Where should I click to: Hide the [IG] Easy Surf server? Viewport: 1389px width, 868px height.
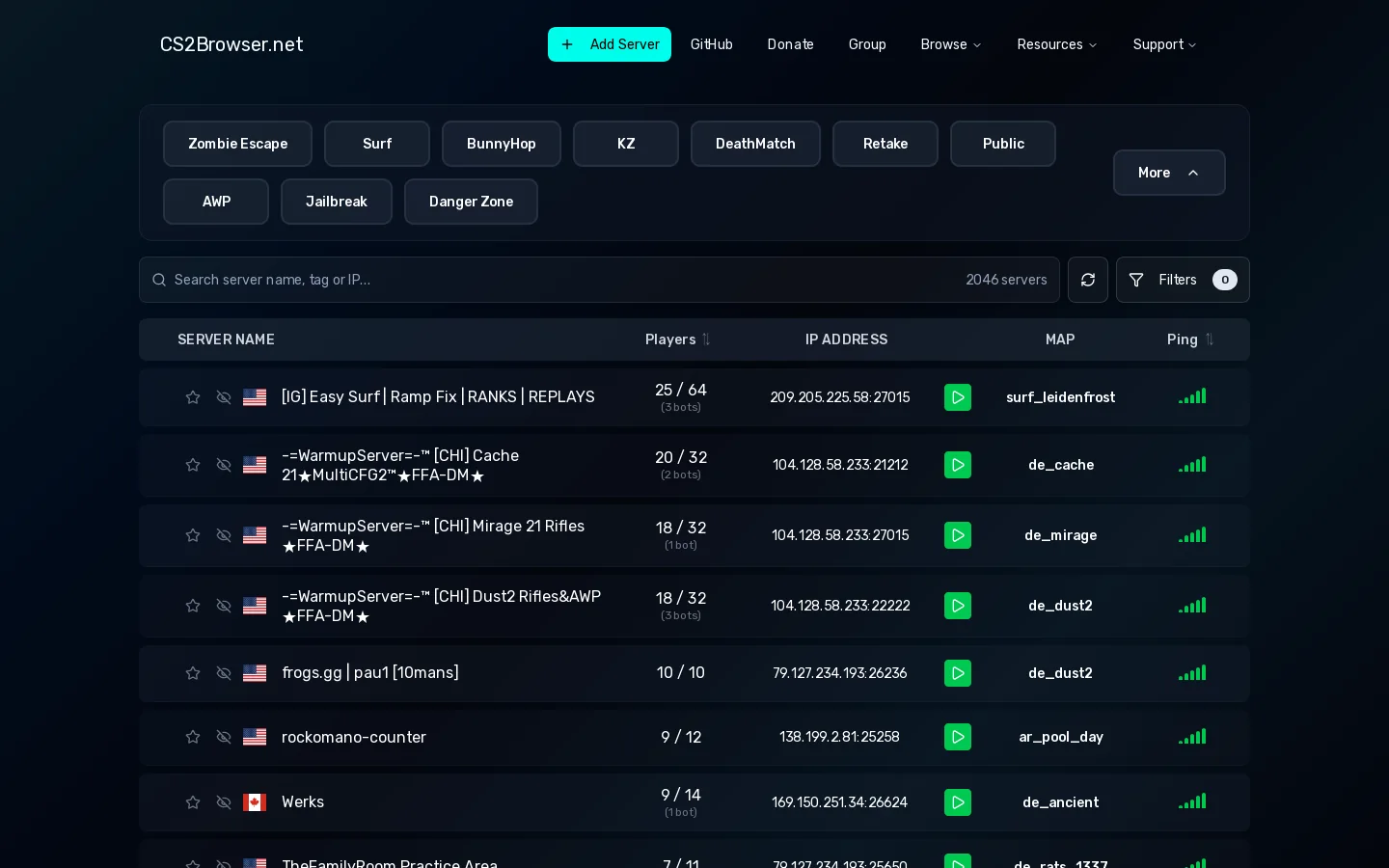click(x=224, y=397)
